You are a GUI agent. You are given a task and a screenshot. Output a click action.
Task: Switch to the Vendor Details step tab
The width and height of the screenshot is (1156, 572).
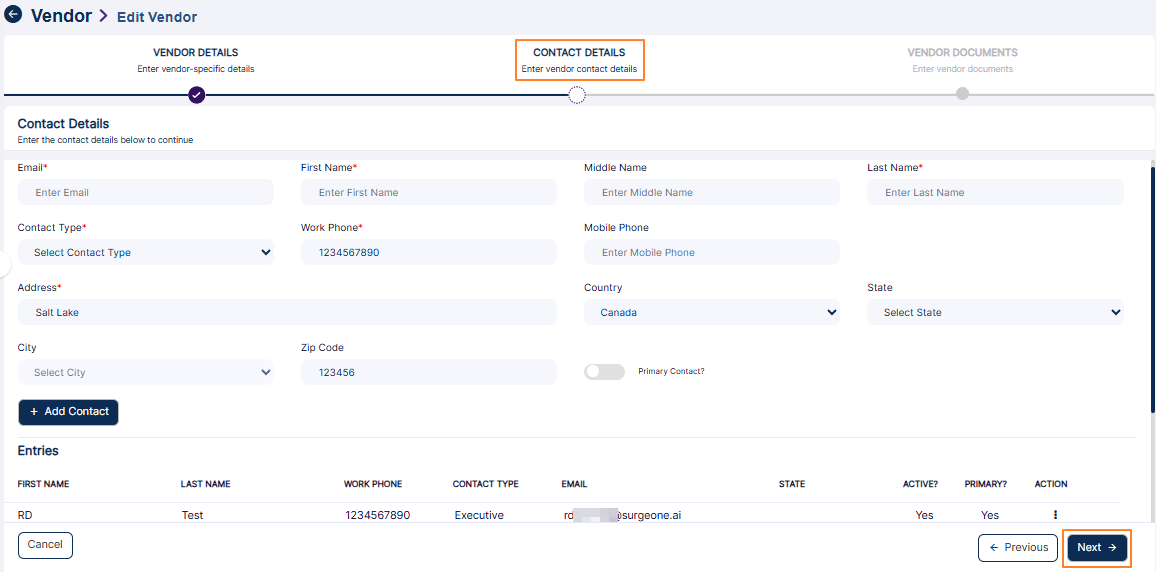[x=195, y=60]
